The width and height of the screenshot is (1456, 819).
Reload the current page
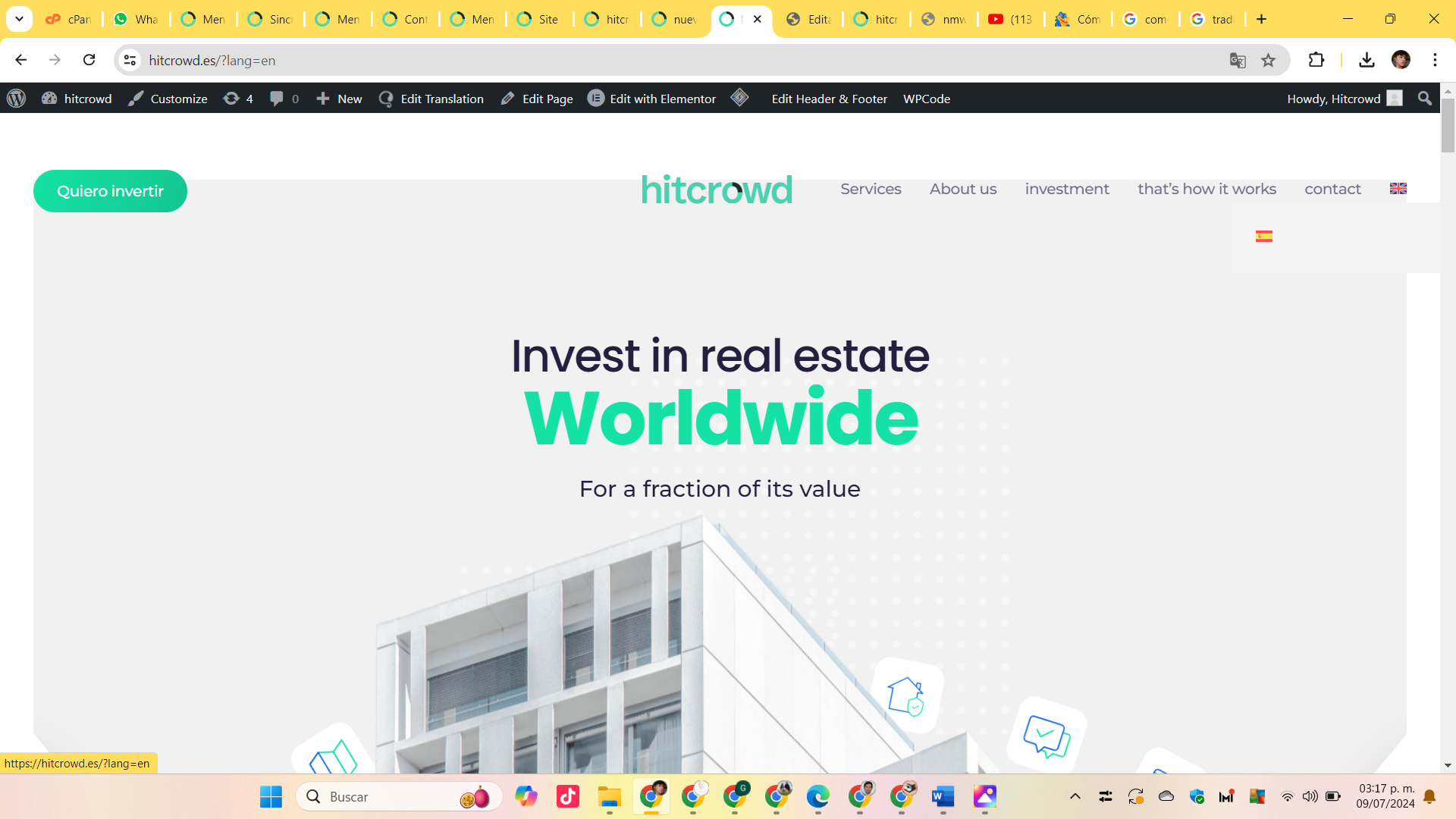point(89,60)
